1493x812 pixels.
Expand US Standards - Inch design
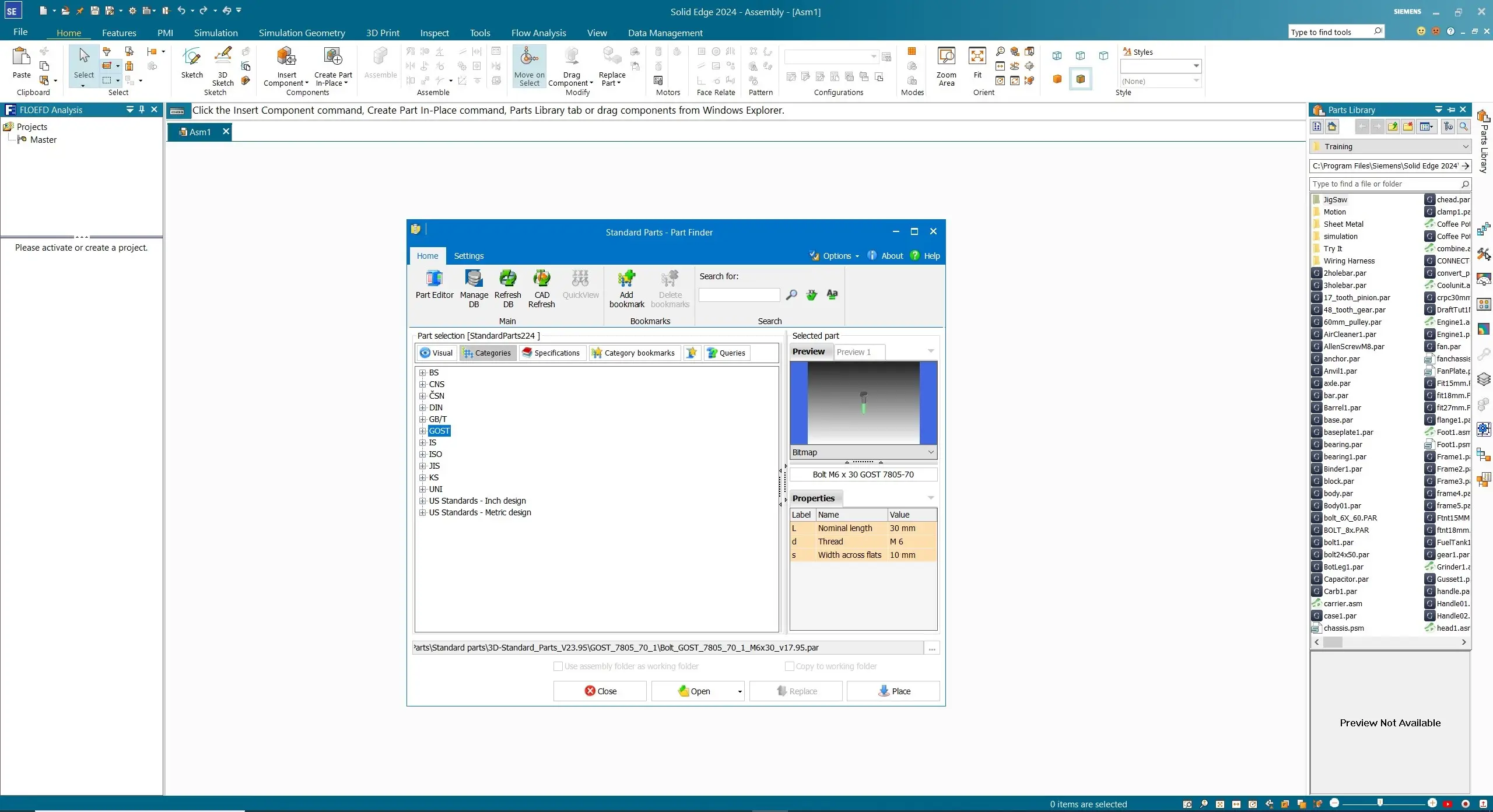(423, 501)
